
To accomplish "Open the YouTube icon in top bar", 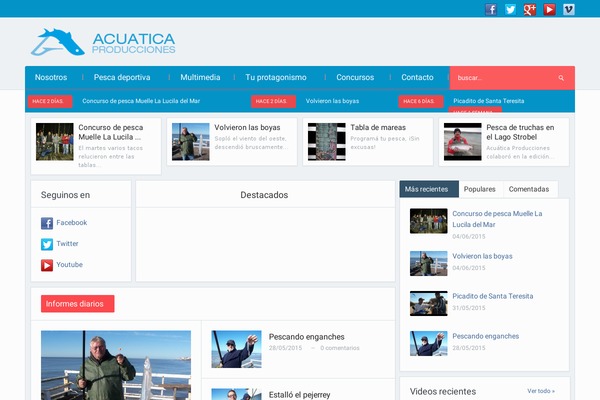I will click(549, 9).
